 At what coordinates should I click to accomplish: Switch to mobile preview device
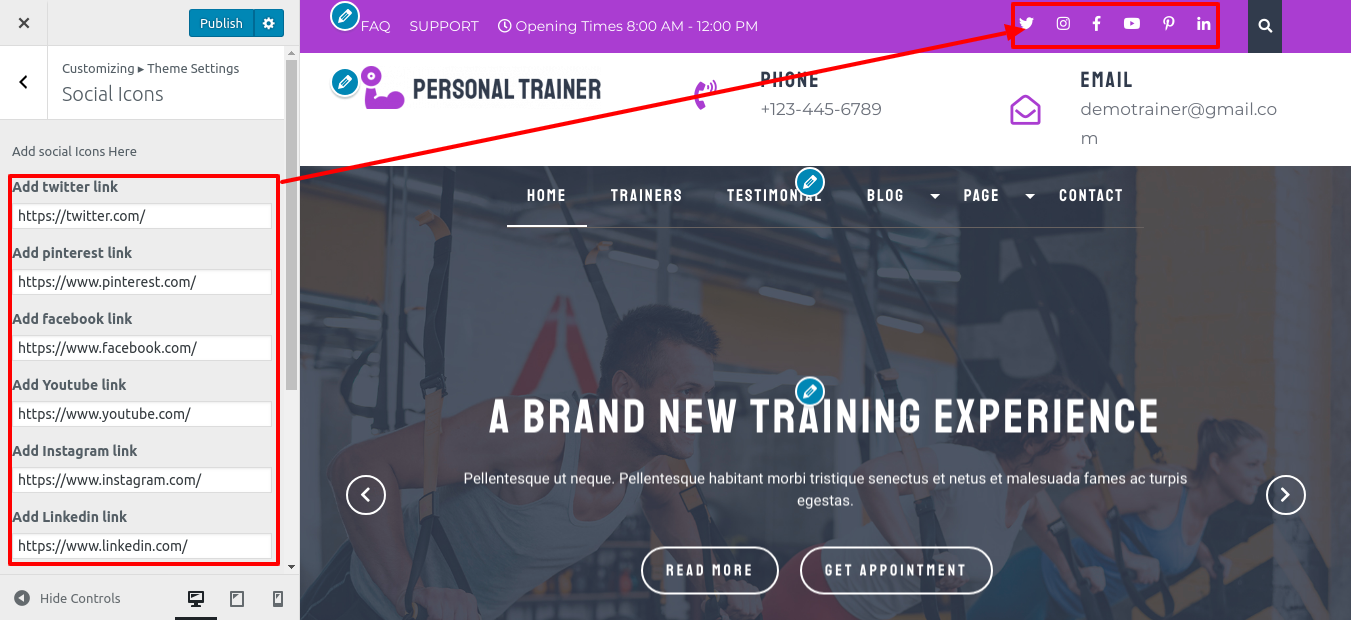[x=278, y=599]
